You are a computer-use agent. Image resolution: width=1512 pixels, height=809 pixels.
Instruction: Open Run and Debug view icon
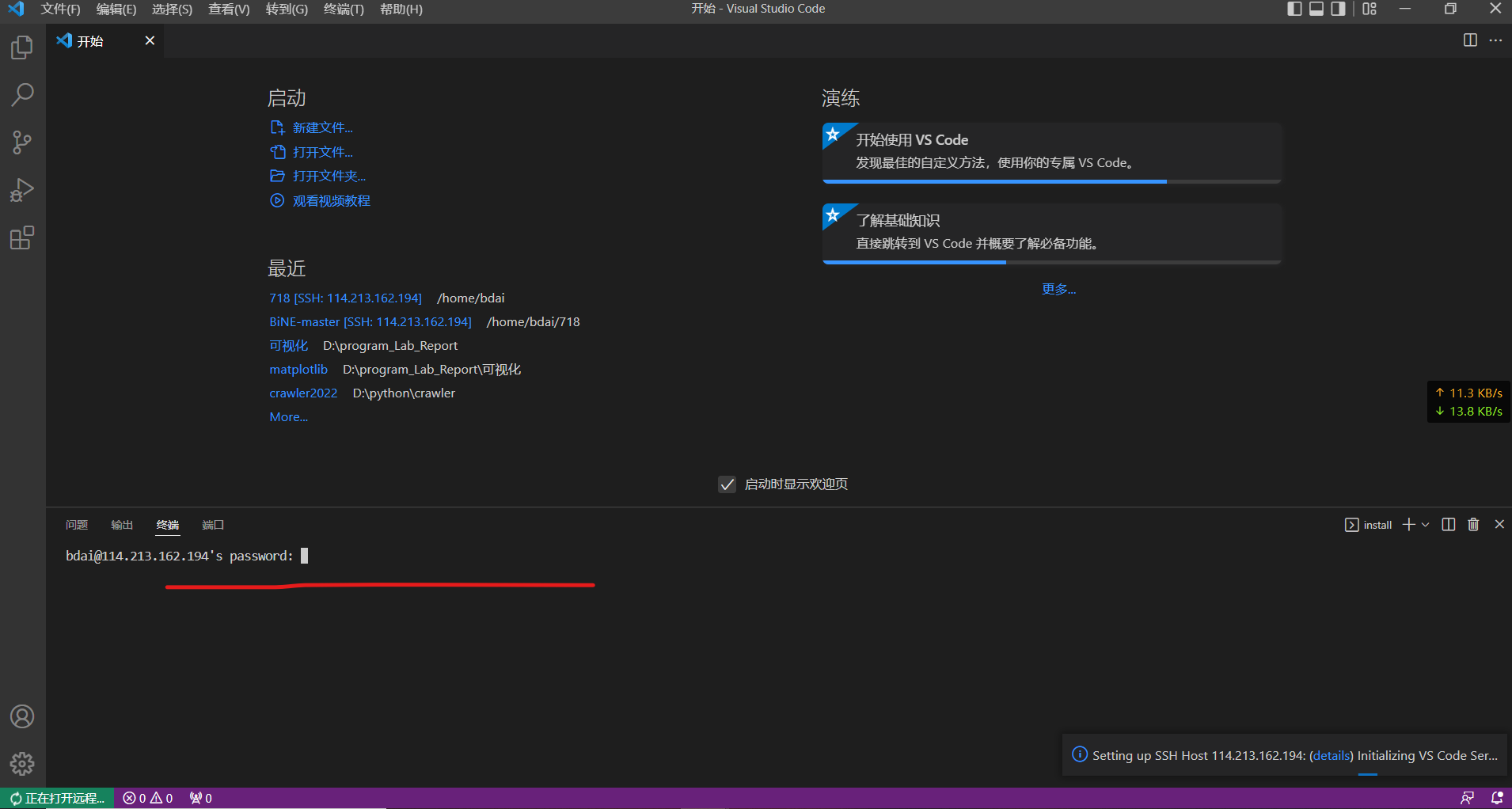tap(22, 190)
